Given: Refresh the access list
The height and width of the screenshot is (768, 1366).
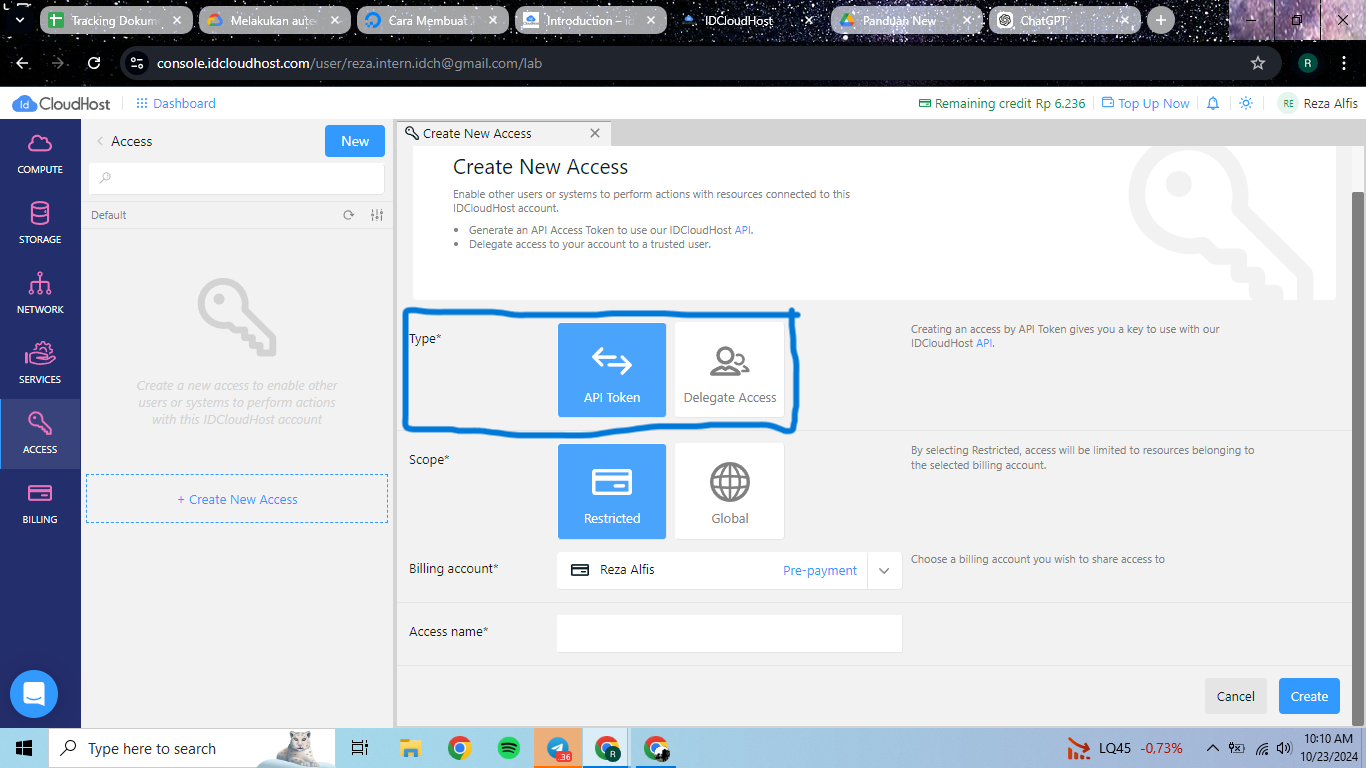Looking at the screenshot, I should [x=348, y=215].
